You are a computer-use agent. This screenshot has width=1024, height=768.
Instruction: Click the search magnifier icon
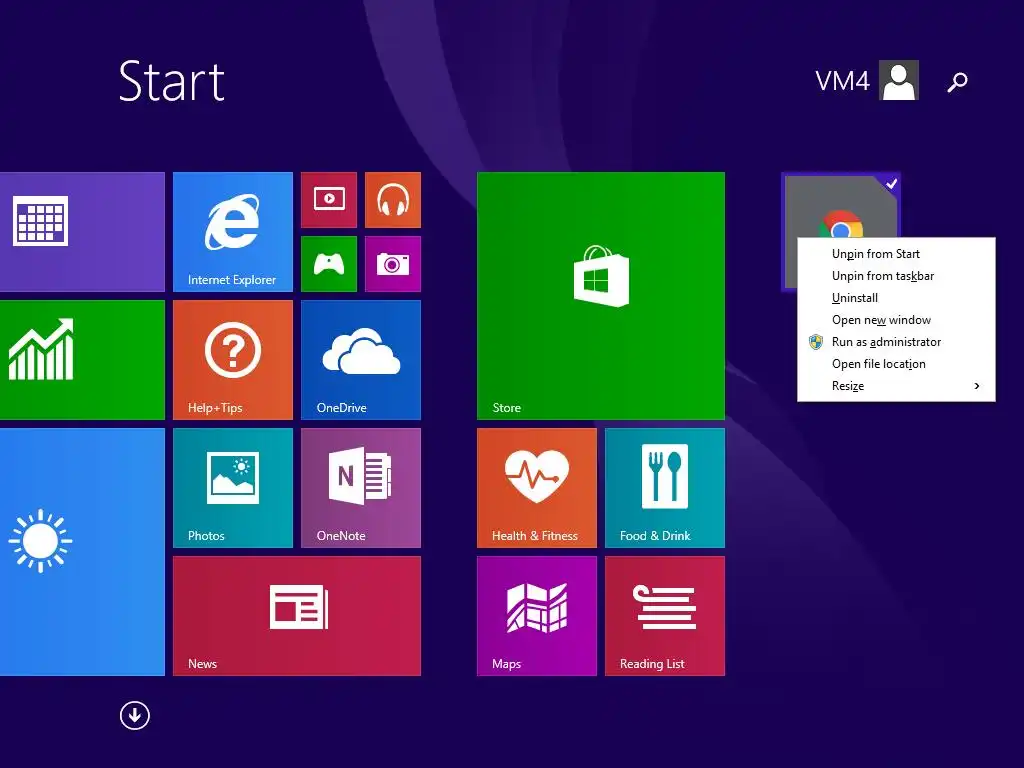pos(957,82)
